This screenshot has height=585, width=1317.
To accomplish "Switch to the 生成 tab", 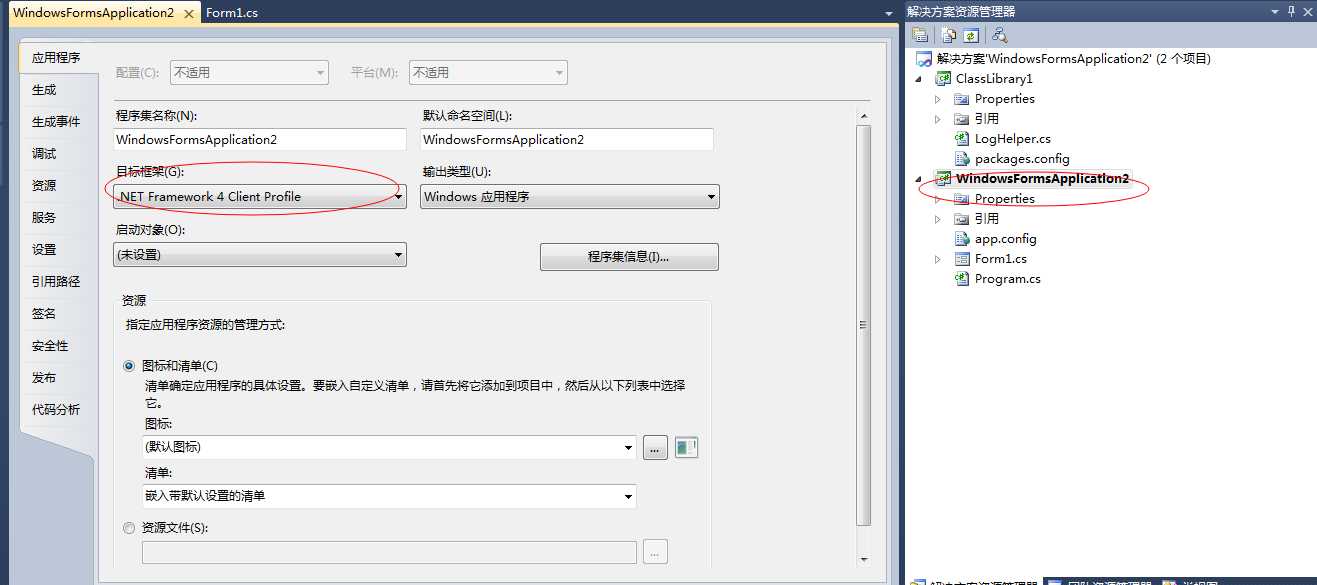I will pyautogui.click(x=58, y=90).
